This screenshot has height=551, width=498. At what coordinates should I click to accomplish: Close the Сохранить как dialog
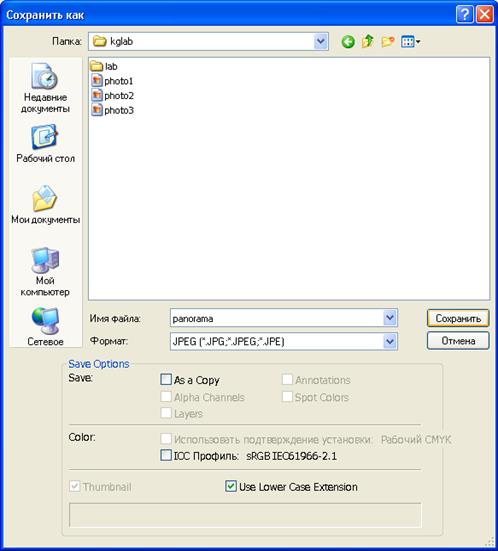(x=485, y=15)
